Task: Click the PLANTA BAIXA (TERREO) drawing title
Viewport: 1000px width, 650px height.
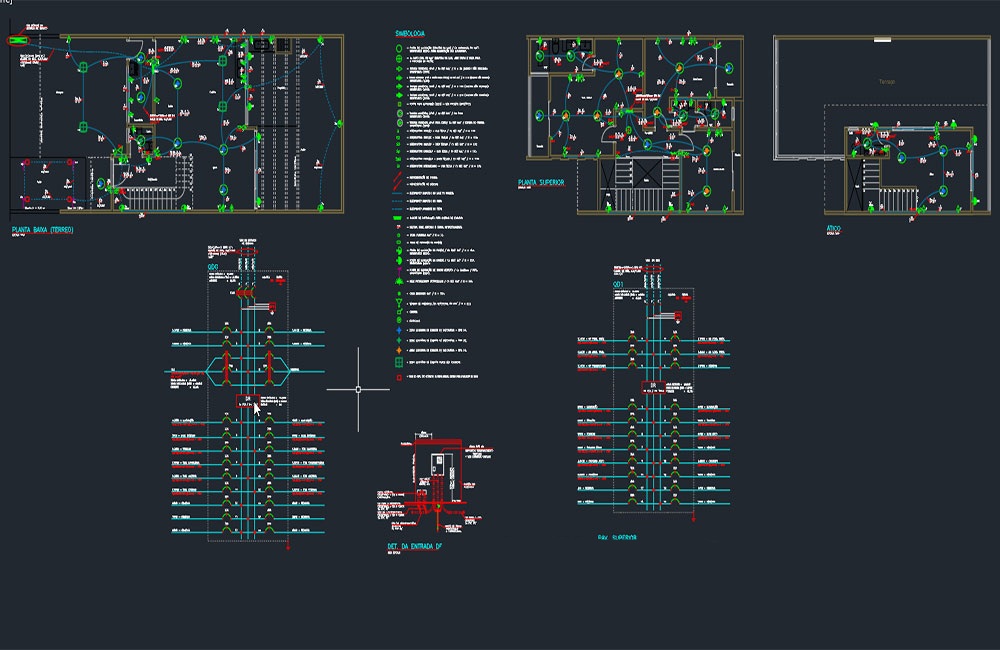Action: (x=43, y=230)
